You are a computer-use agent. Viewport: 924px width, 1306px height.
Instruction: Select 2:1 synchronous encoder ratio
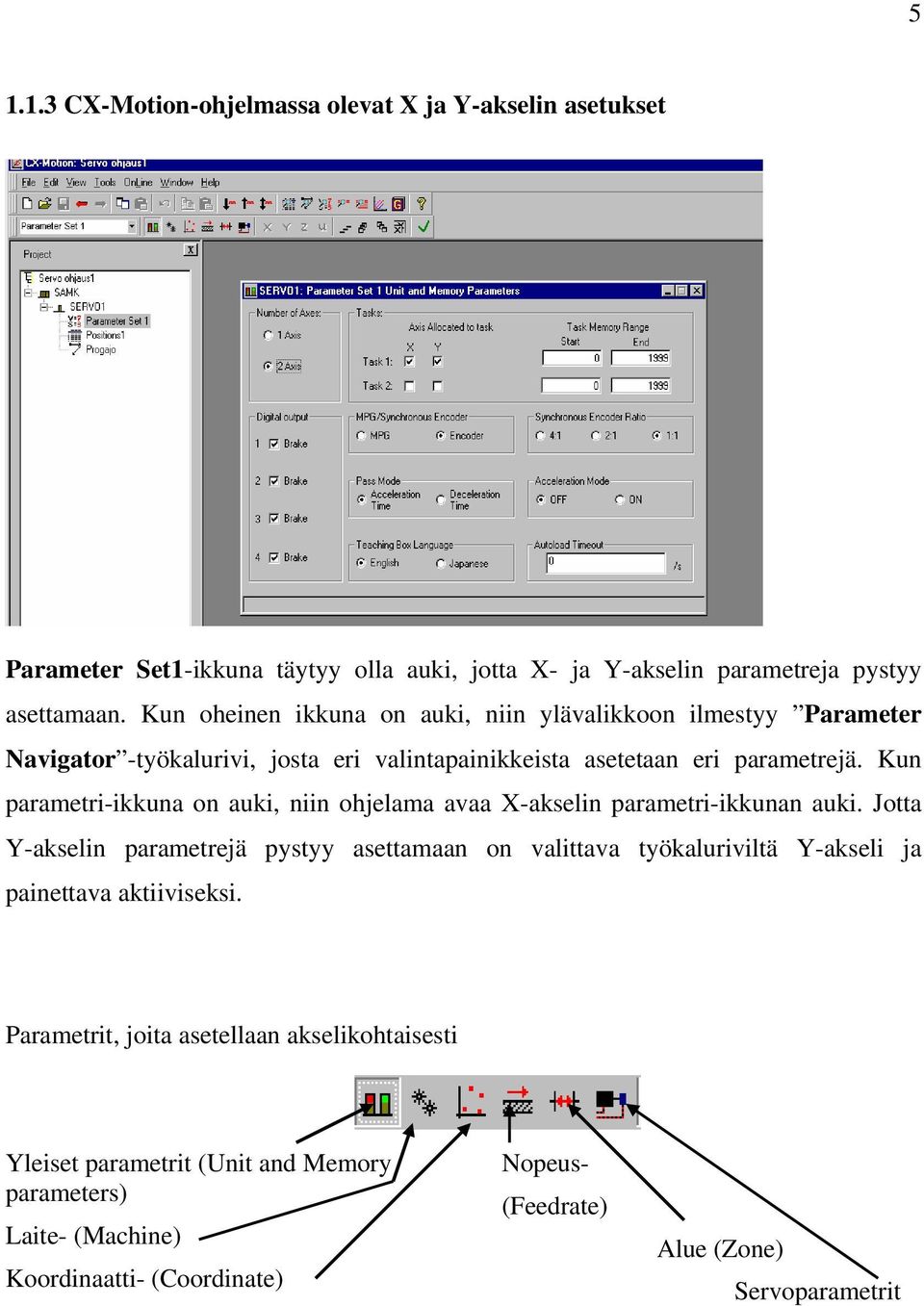click(x=596, y=435)
